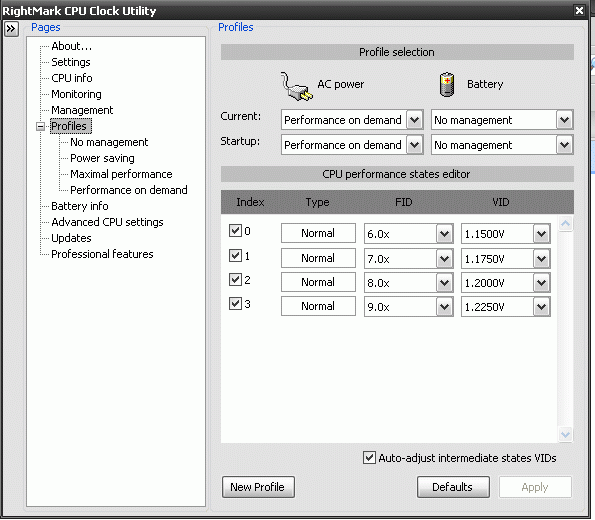This screenshot has height=520, width=595.
Task: Collapse the Profiles tree node
Action: (x=40, y=126)
